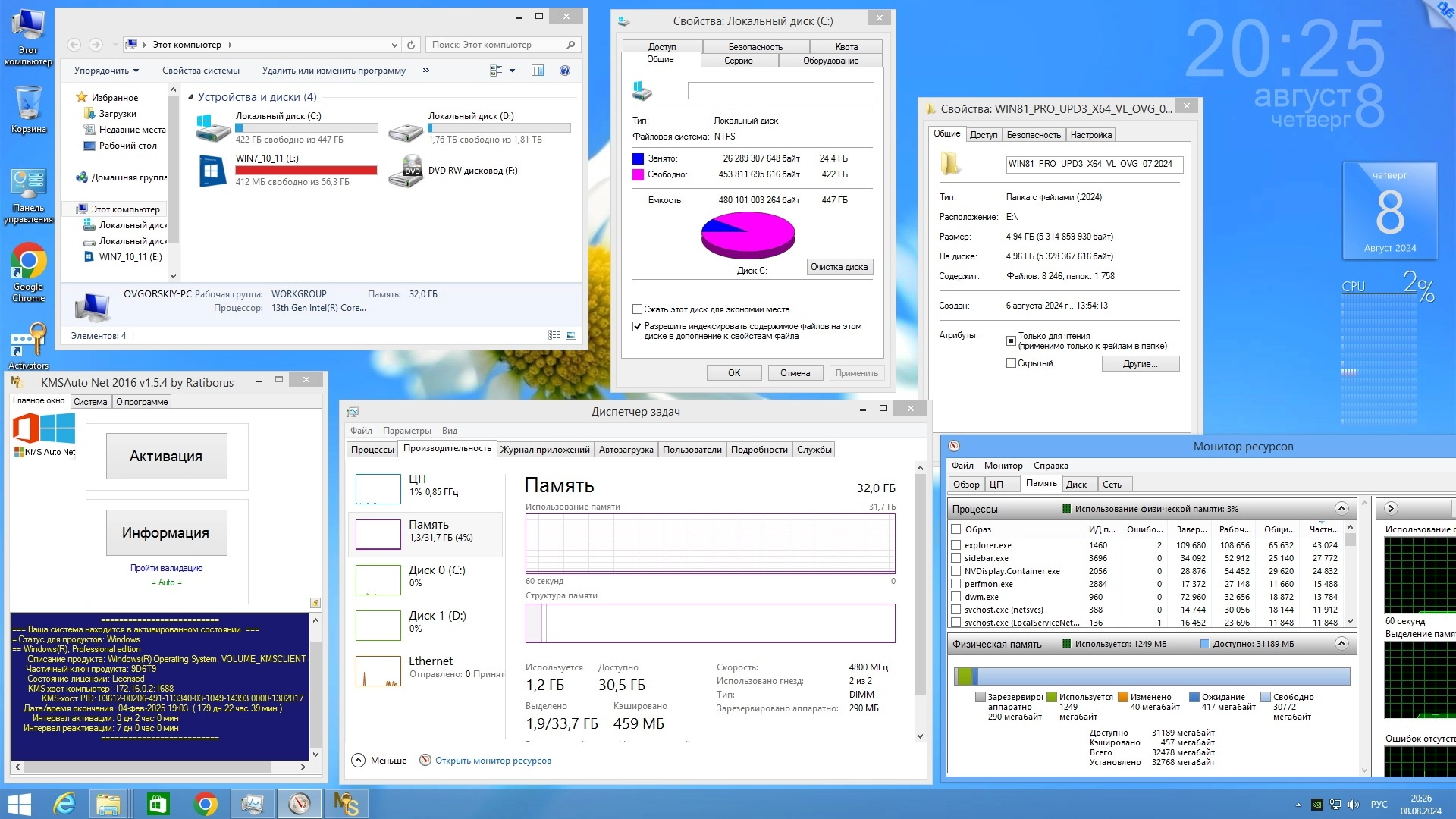Click the Explorer help question mark icon
1456x819 pixels.
coord(565,71)
